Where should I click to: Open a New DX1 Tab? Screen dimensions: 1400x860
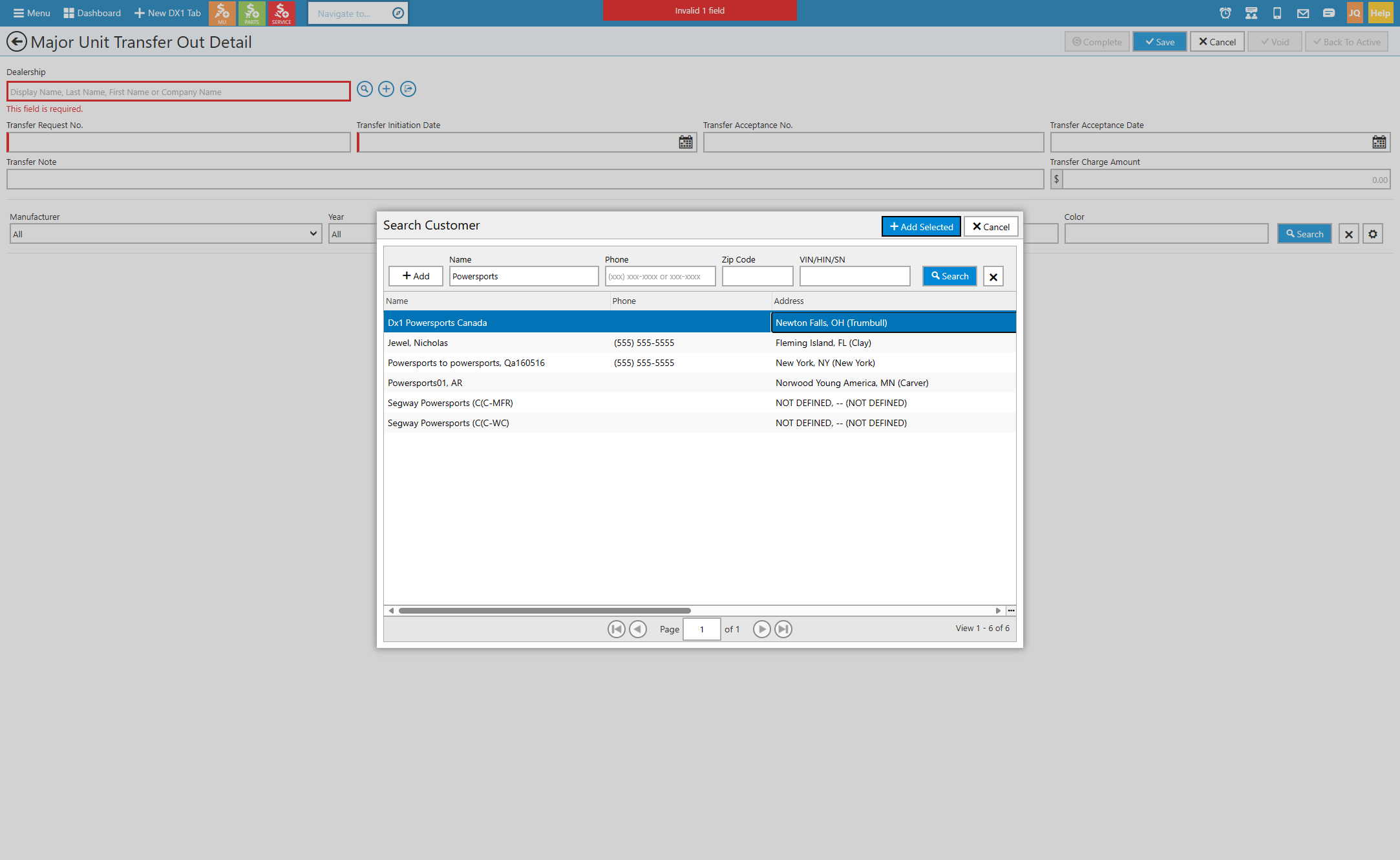point(167,13)
